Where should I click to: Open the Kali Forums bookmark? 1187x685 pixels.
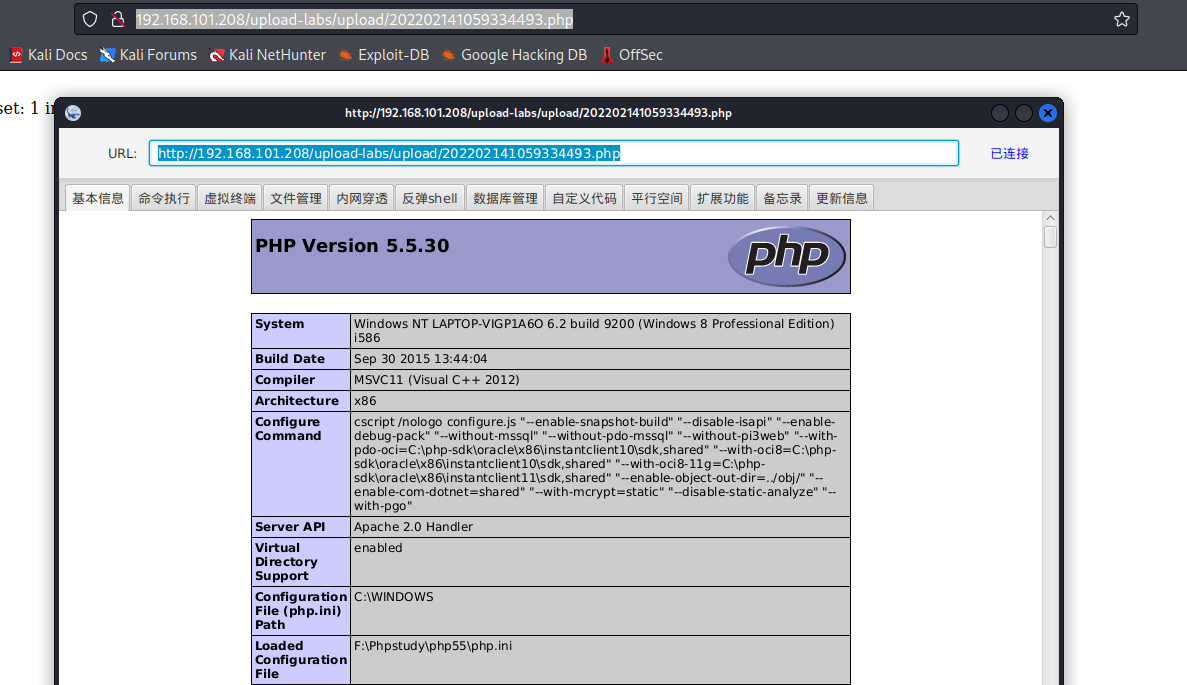[x=148, y=55]
